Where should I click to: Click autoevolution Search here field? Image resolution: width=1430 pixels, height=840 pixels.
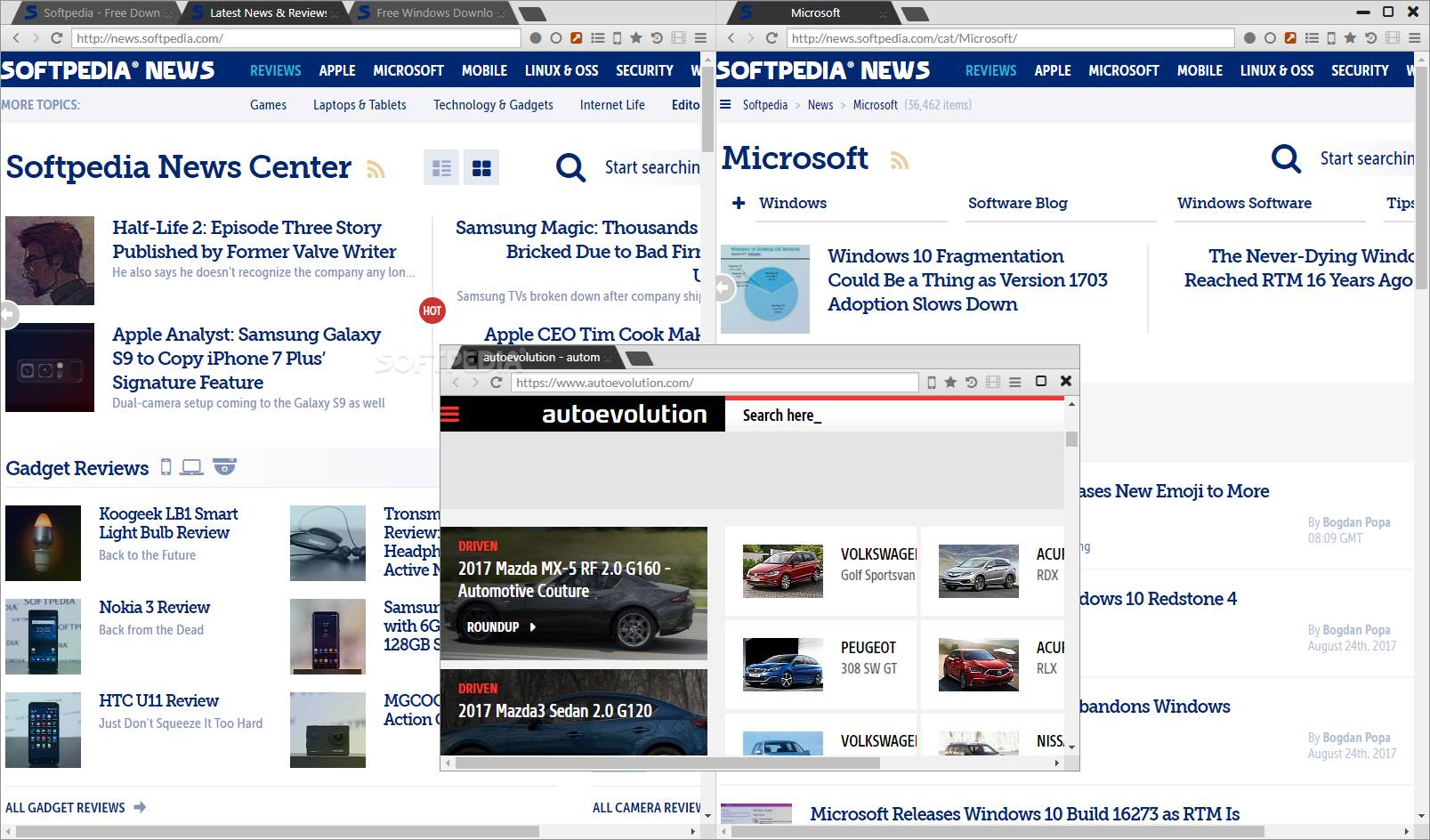894,416
